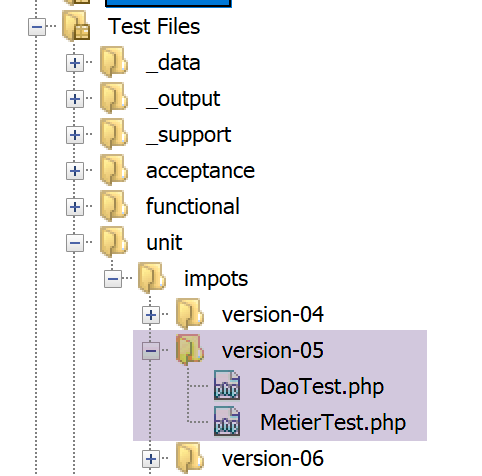Expand the version-06 folder
482x476 pixels.
click(151, 459)
